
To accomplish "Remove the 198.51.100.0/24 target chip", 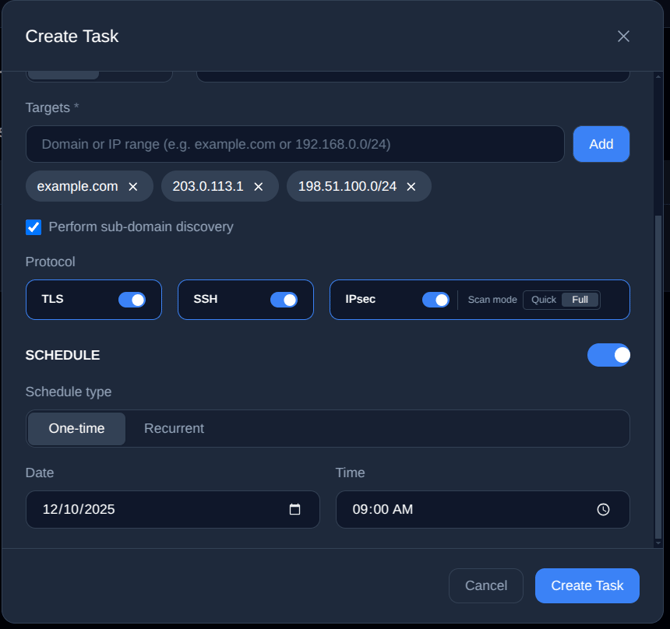I will (x=411, y=187).
